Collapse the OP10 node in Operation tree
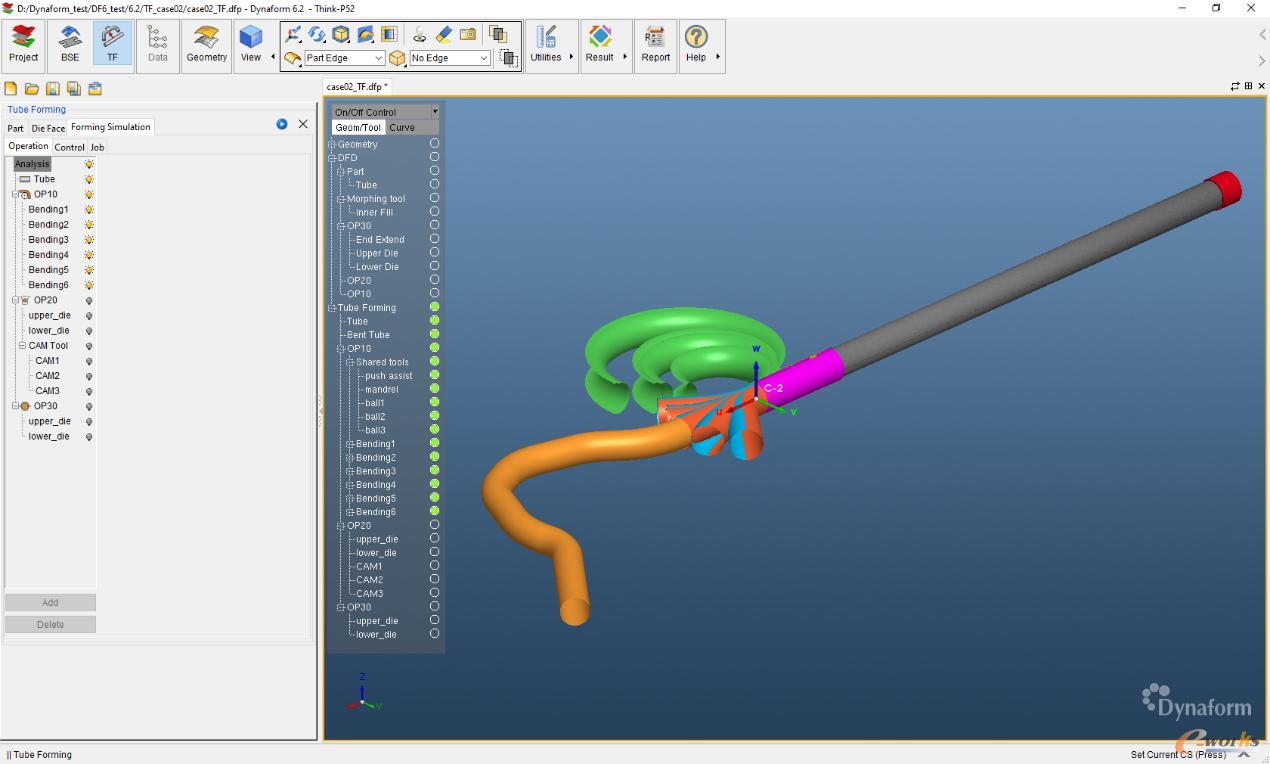The image size is (1270, 764). click(x=15, y=195)
